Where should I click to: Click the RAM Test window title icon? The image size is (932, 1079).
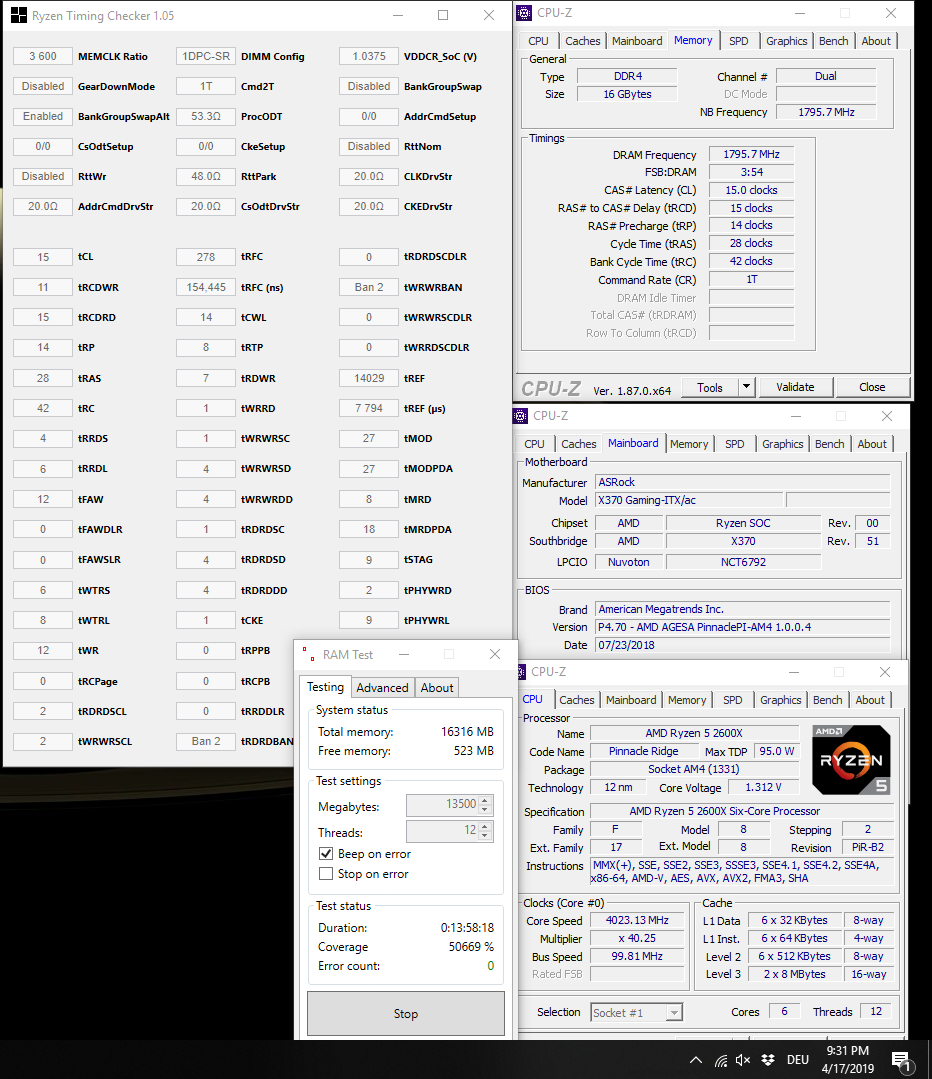point(308,654)
